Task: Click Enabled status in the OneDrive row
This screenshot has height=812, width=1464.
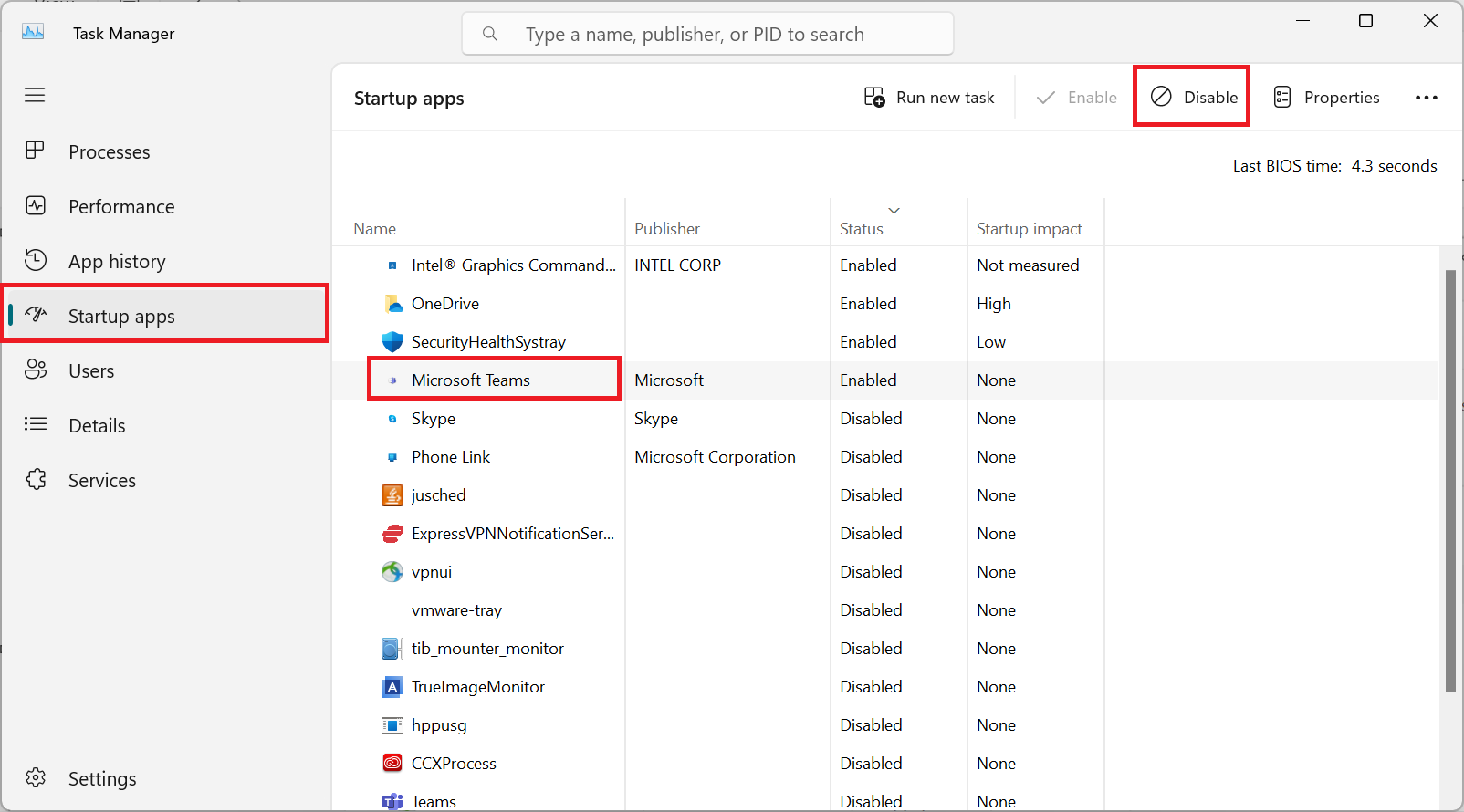Action: click(868, 304)
